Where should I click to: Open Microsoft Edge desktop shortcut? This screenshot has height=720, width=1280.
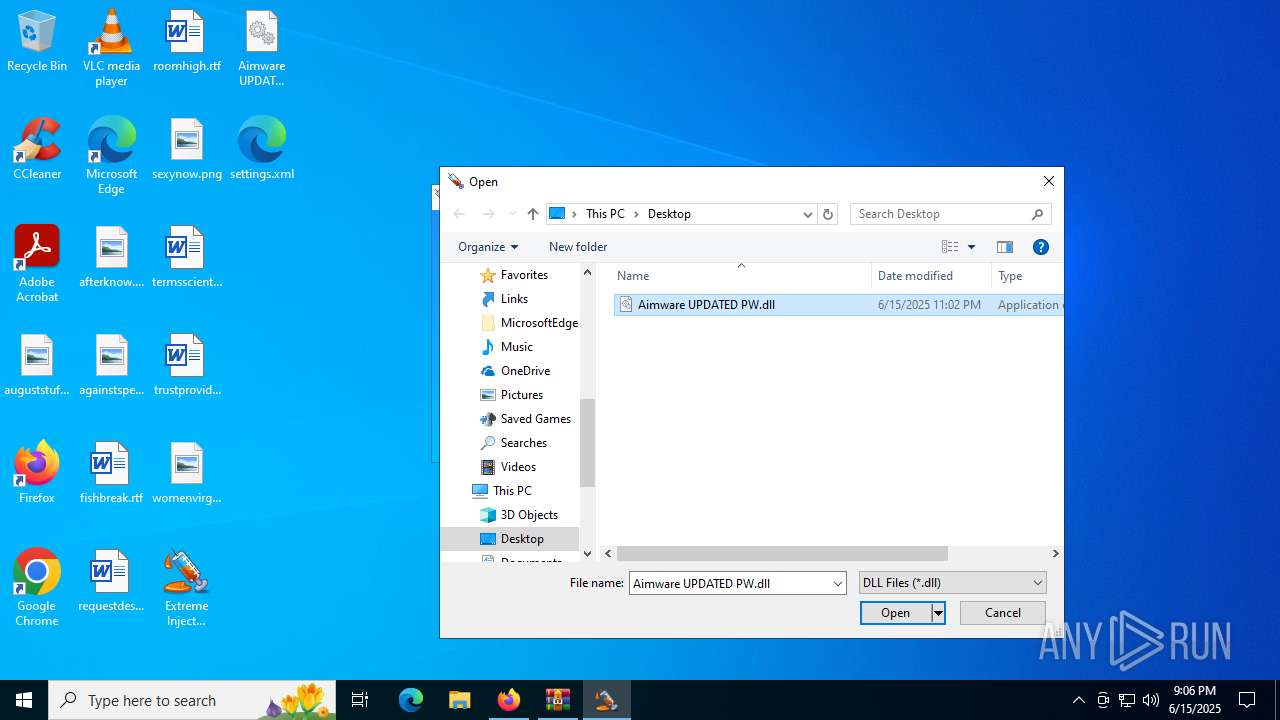[111, 156]
